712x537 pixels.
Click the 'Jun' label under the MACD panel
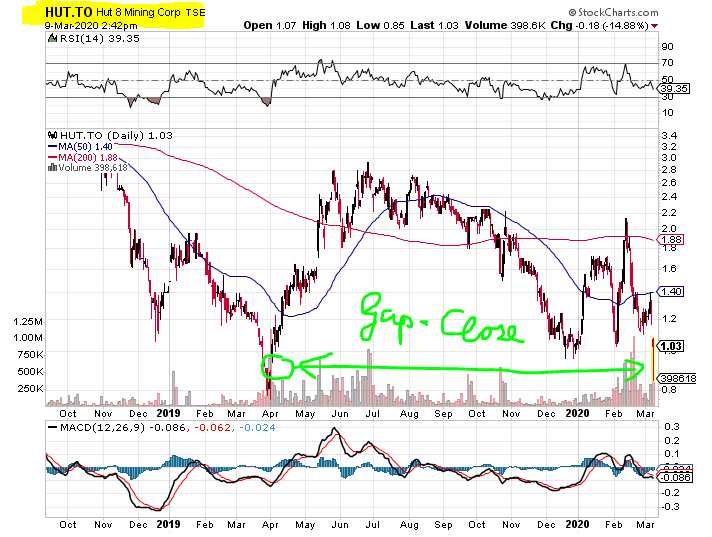point(340,525)
